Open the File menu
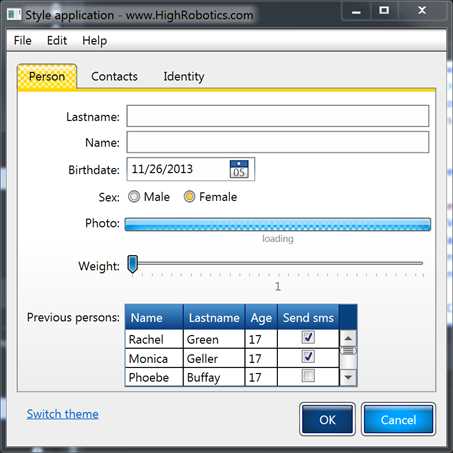Image resolution: width=453 pixels, height=453 pixels. point(23,41)
